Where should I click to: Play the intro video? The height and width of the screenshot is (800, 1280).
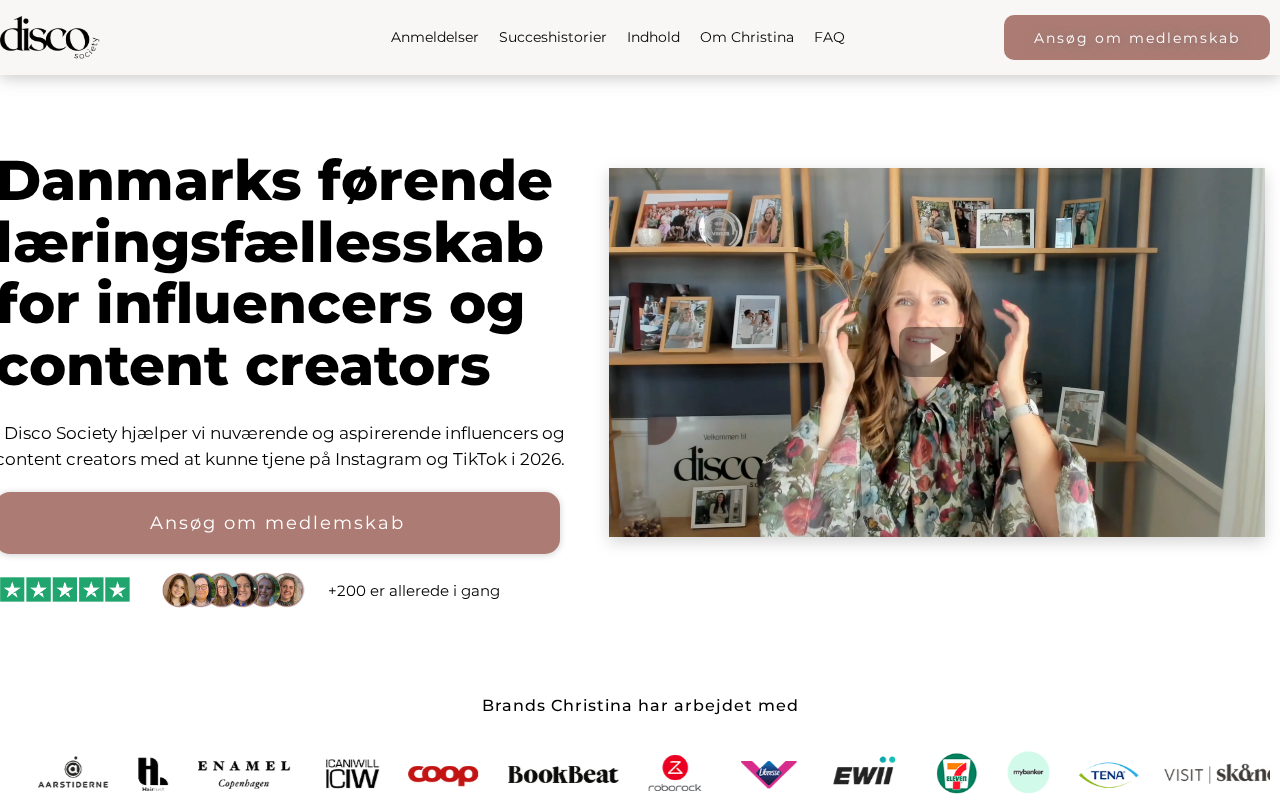coord(936,352)
